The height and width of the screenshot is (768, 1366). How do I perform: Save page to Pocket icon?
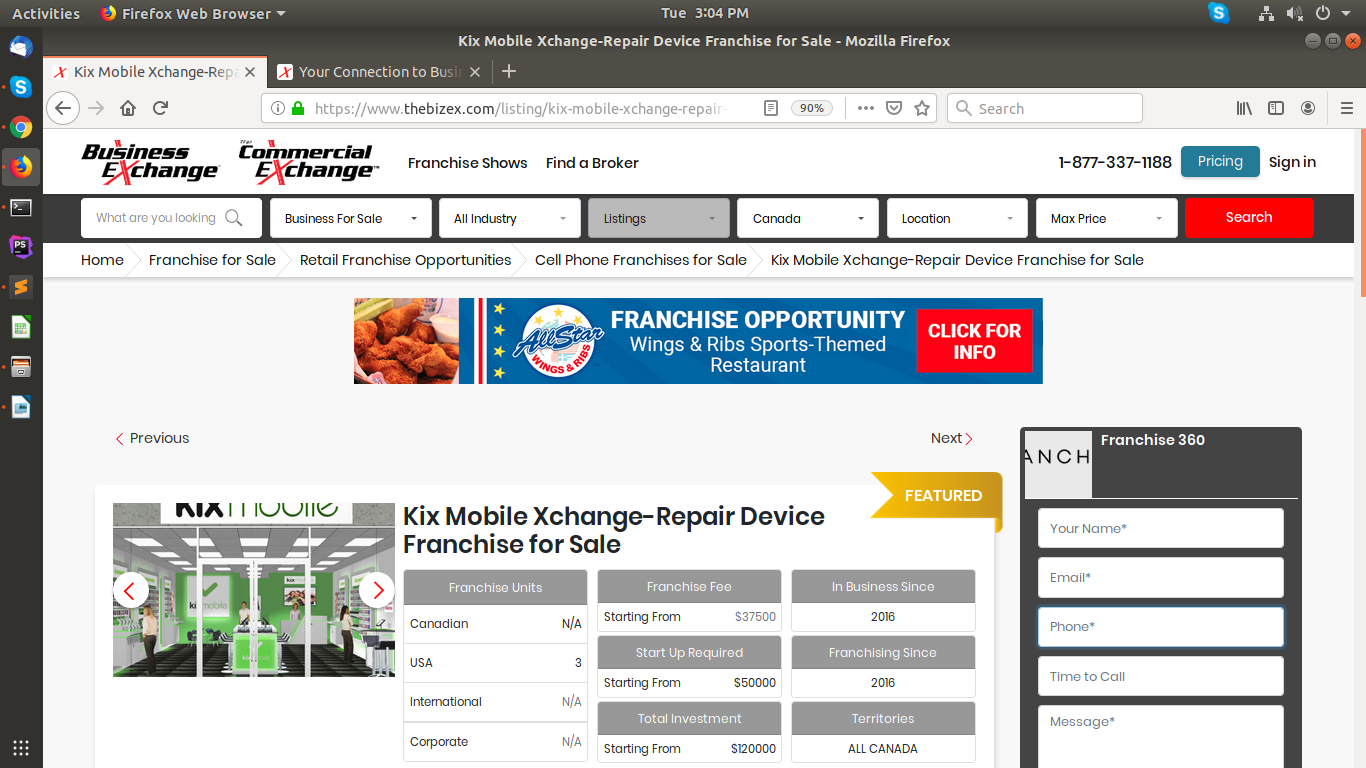pos(895,108)
